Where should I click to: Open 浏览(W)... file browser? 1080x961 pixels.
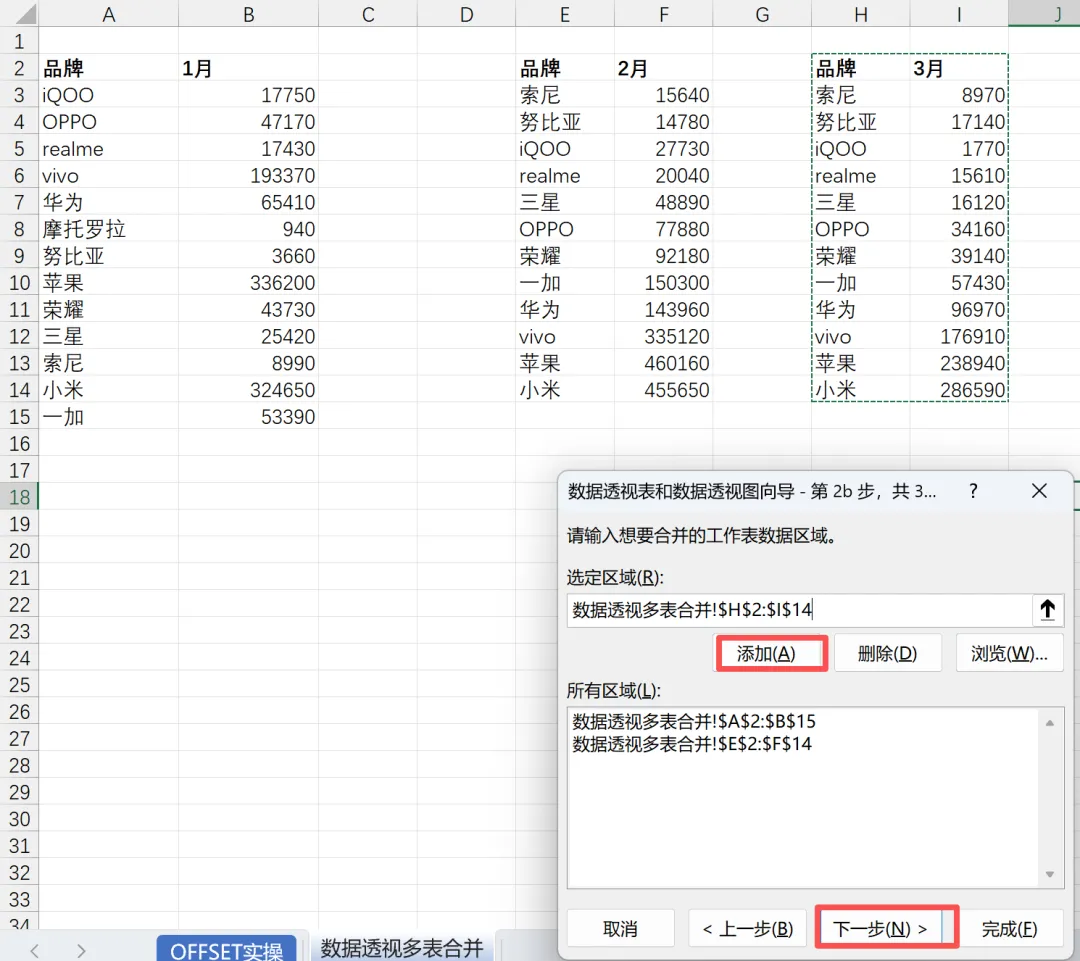pyautogui.click(x=1009, y=653)
